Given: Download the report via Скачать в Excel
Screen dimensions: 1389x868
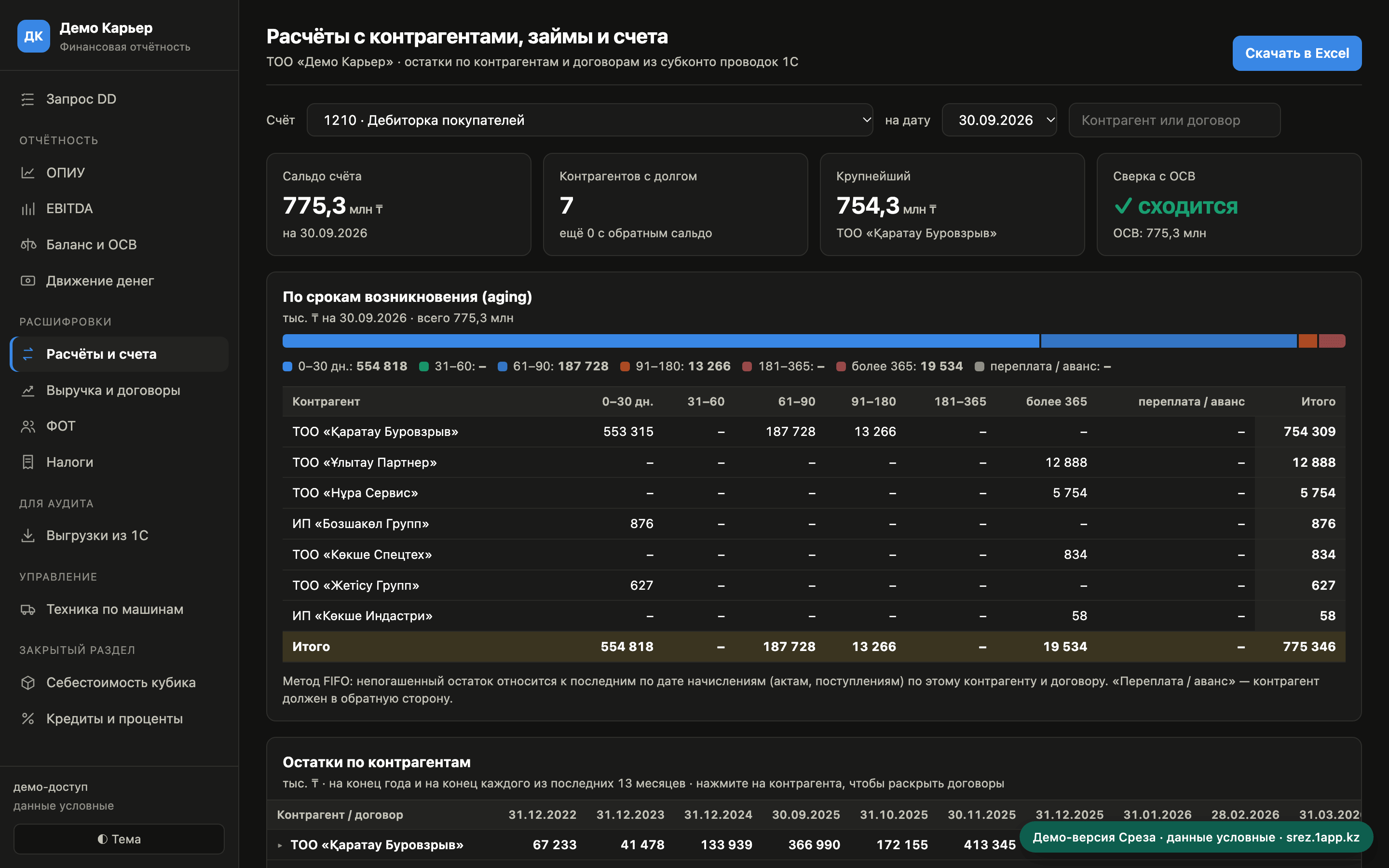Looking at the screenshot, I should 1296,54.
